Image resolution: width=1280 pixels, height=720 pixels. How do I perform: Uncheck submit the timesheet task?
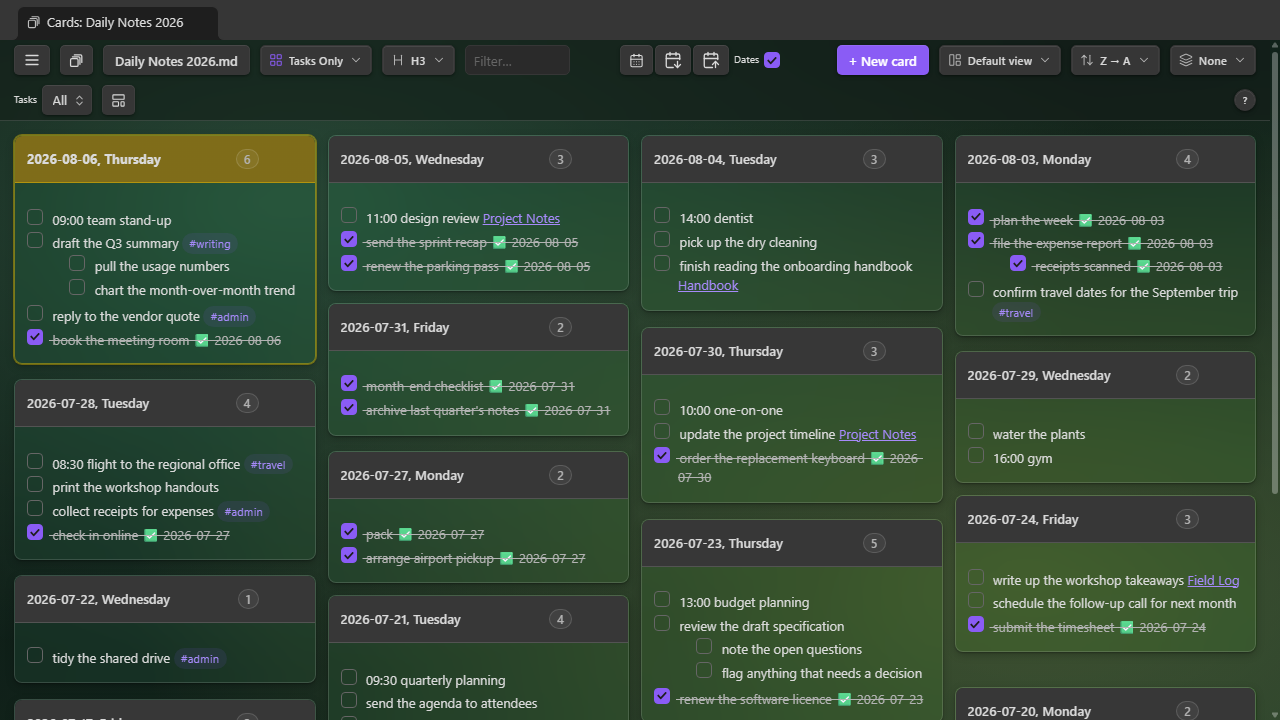976,624
